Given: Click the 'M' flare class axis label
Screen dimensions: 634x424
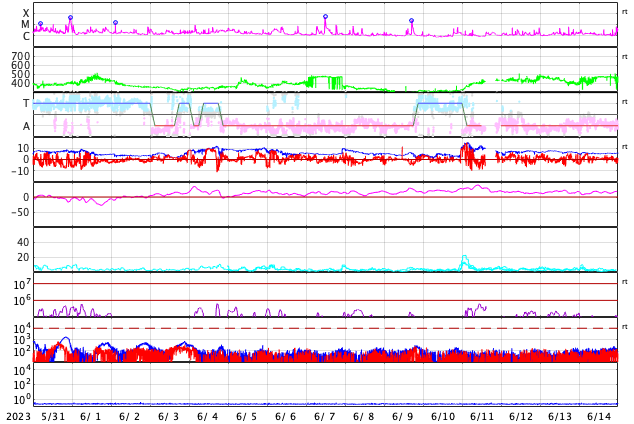Looking at the screenshot, I should coord(25,25).
